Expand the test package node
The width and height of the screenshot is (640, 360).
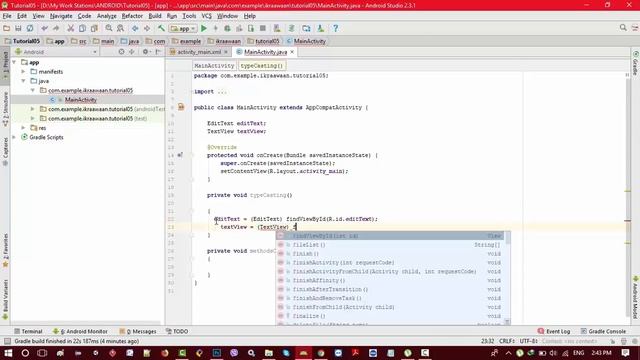pos(33,118)
